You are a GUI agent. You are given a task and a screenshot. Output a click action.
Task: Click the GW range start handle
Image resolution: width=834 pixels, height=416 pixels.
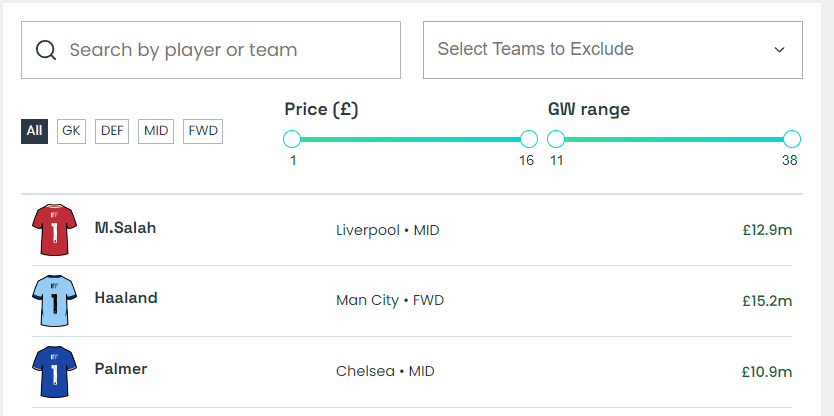(556, 139)
